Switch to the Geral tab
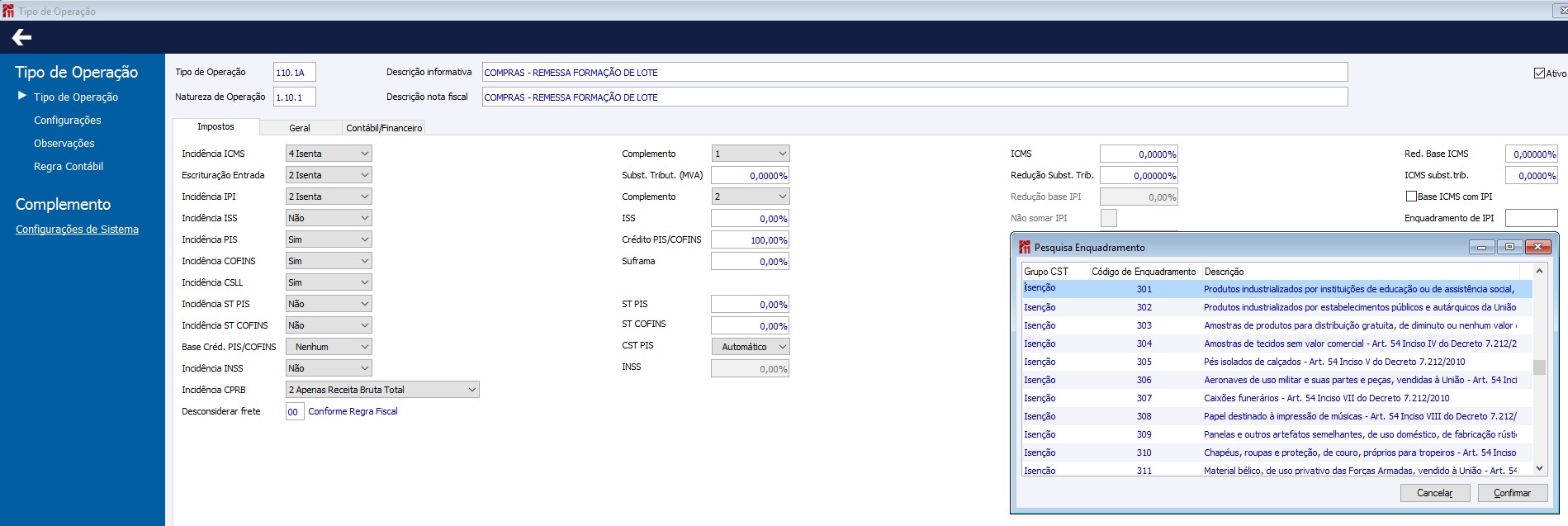This screenshot has width=1568, height=526. [x=300, y=128]
